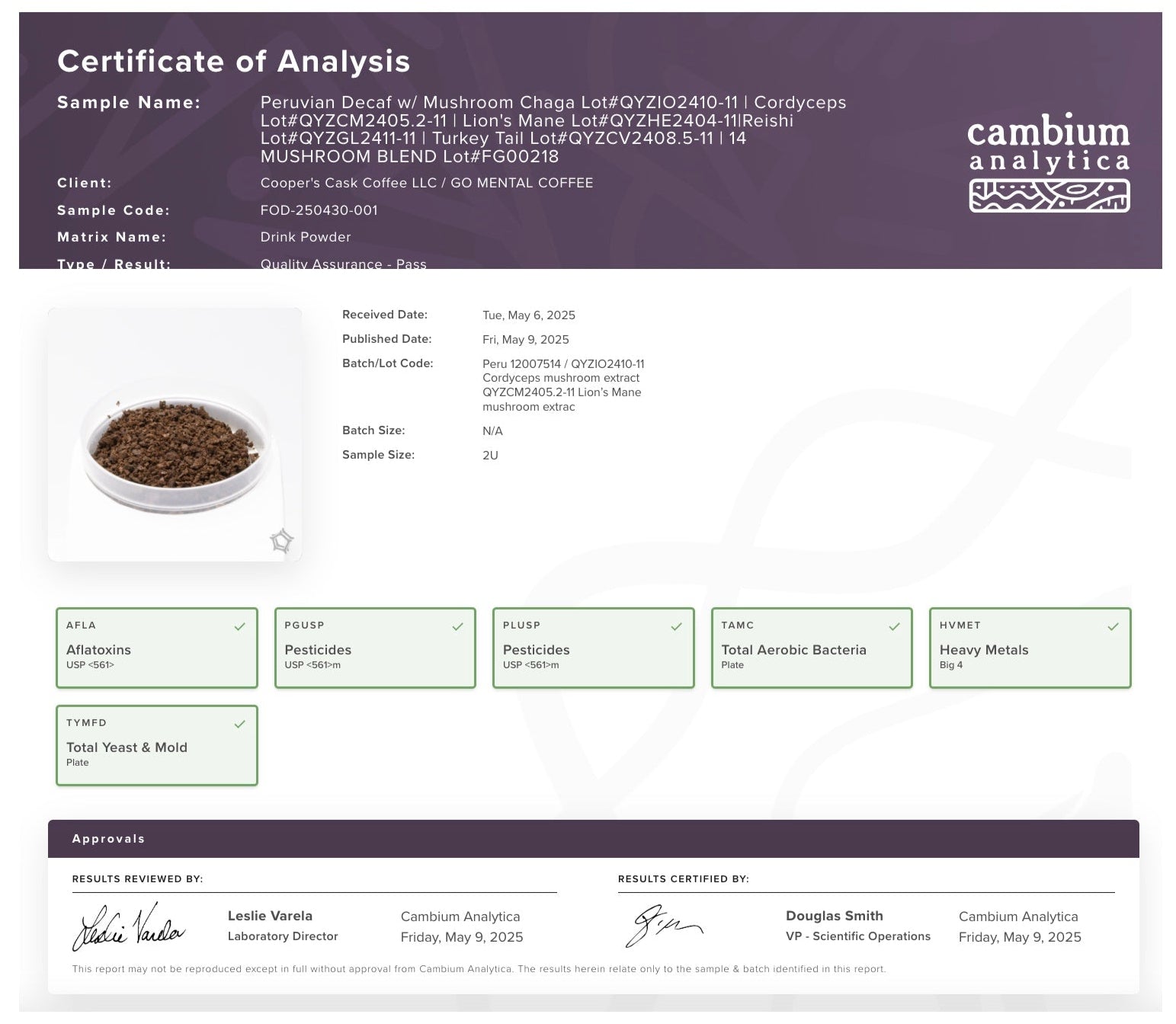Screen dimensions: 1176x1024
Task: Open the coffee sample photo thumbnail
Action: pos(175,435)
